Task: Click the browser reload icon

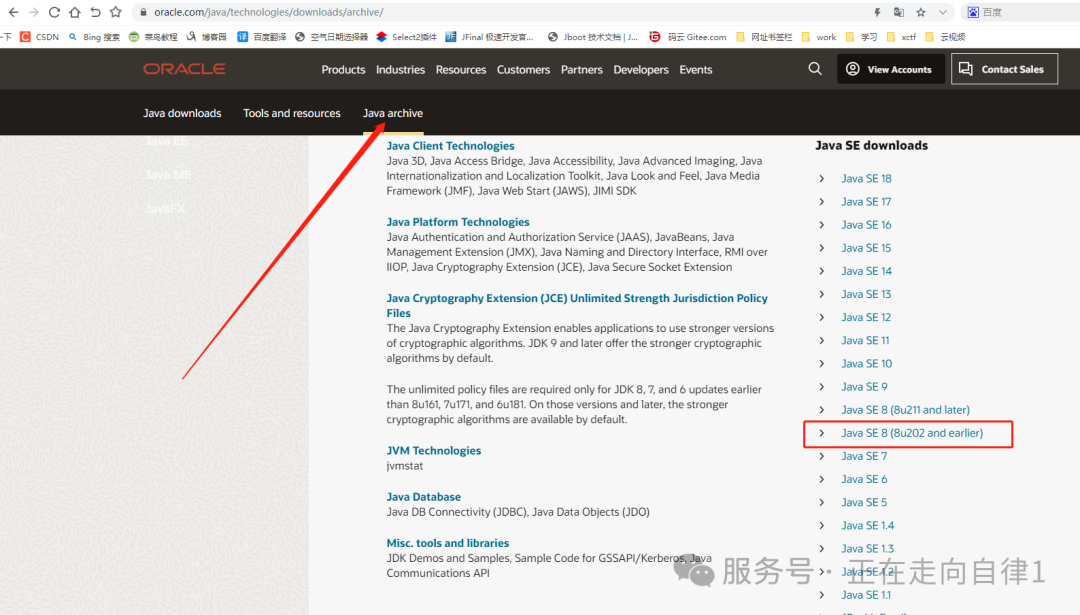Action: click(54, 12)
